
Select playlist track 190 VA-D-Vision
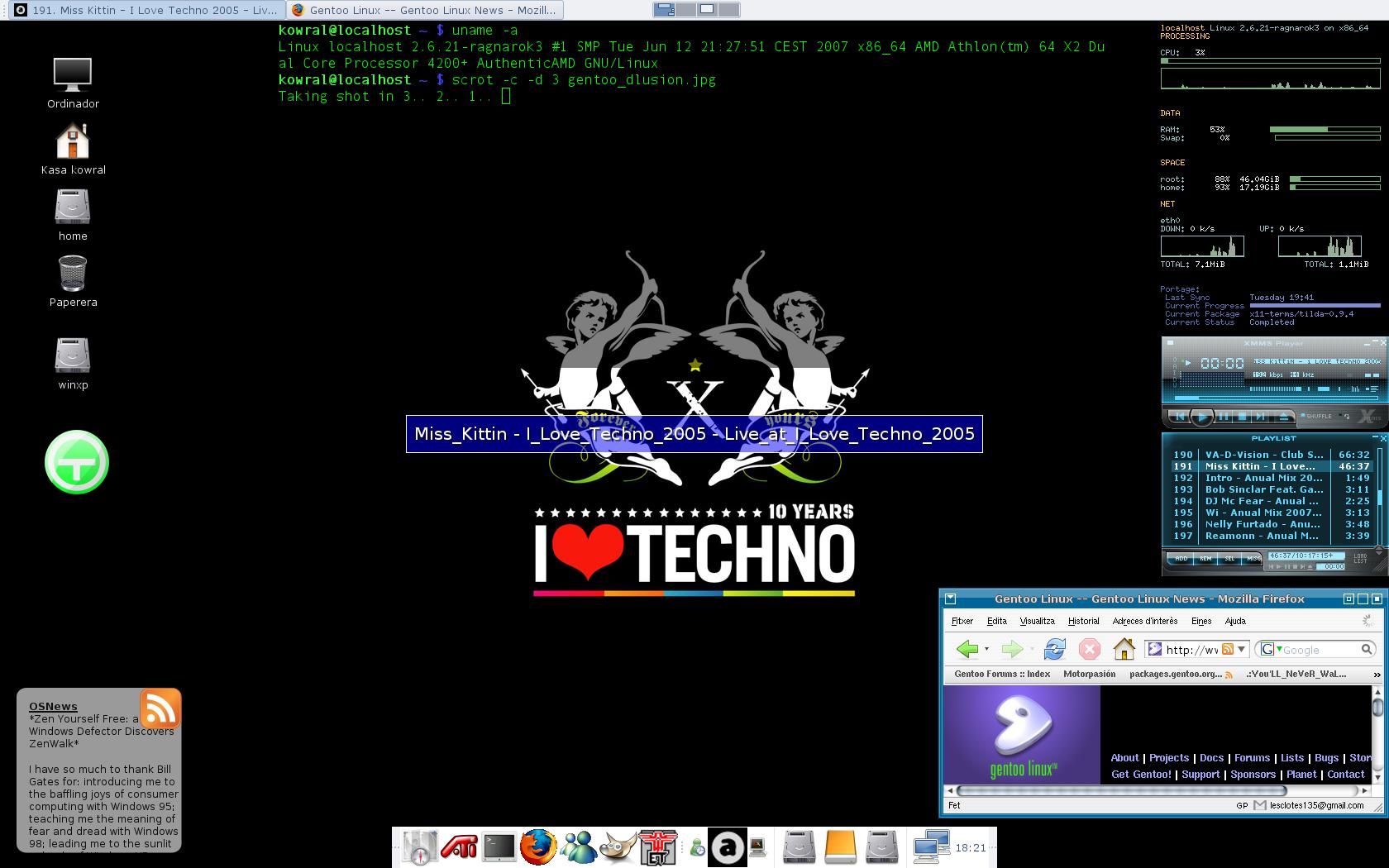(1271, 455)
